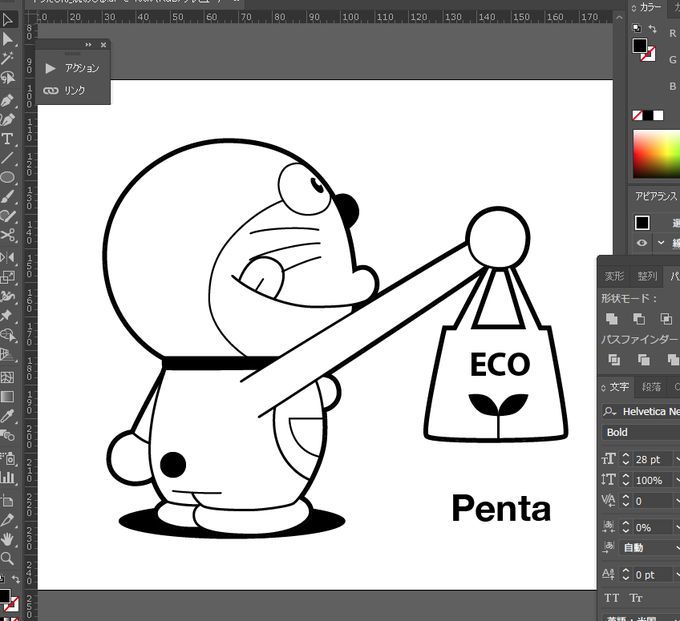Select the Eyedropper tool
Viewport: 680px width, 621px height.
pyautogui.click(x=7, y=416)
